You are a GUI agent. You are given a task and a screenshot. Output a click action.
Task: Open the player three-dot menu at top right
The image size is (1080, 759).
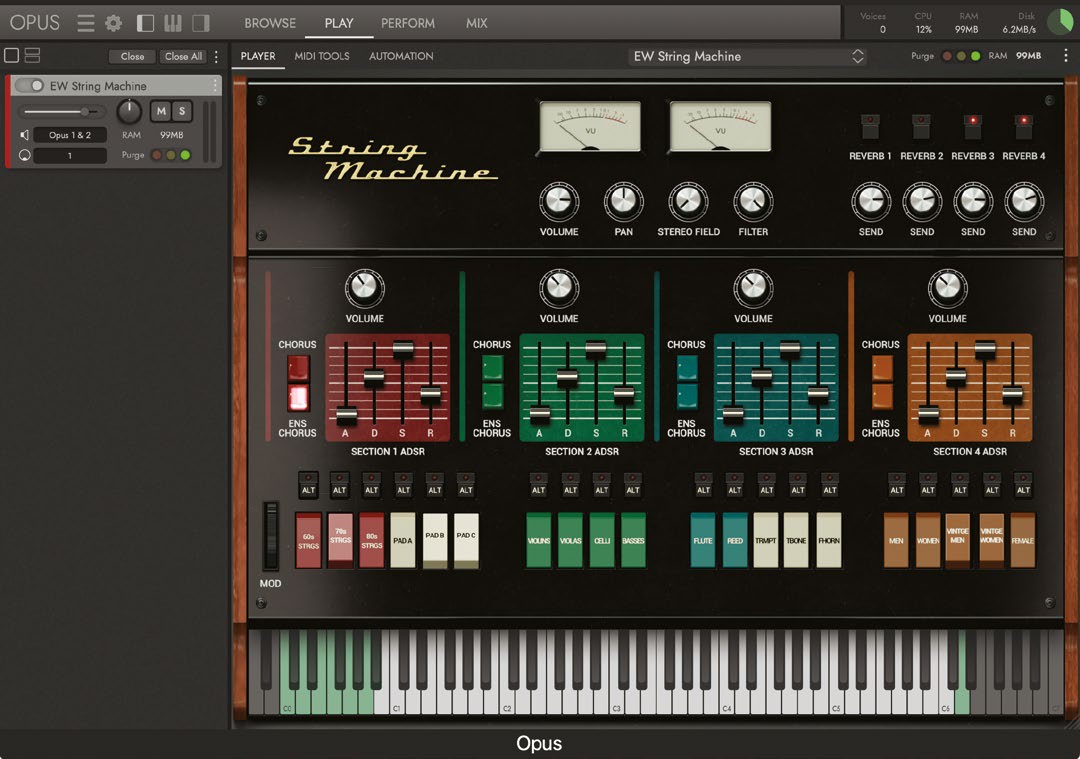[x=1066, y=56]
